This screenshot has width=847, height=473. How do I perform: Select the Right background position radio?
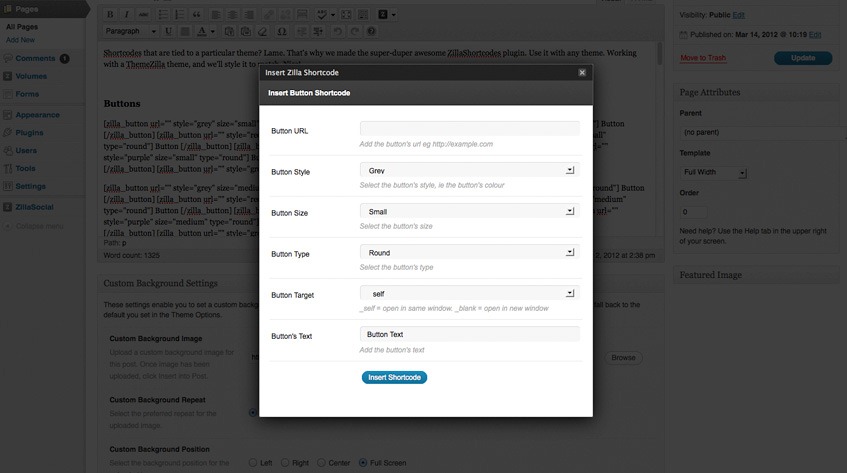285,463
